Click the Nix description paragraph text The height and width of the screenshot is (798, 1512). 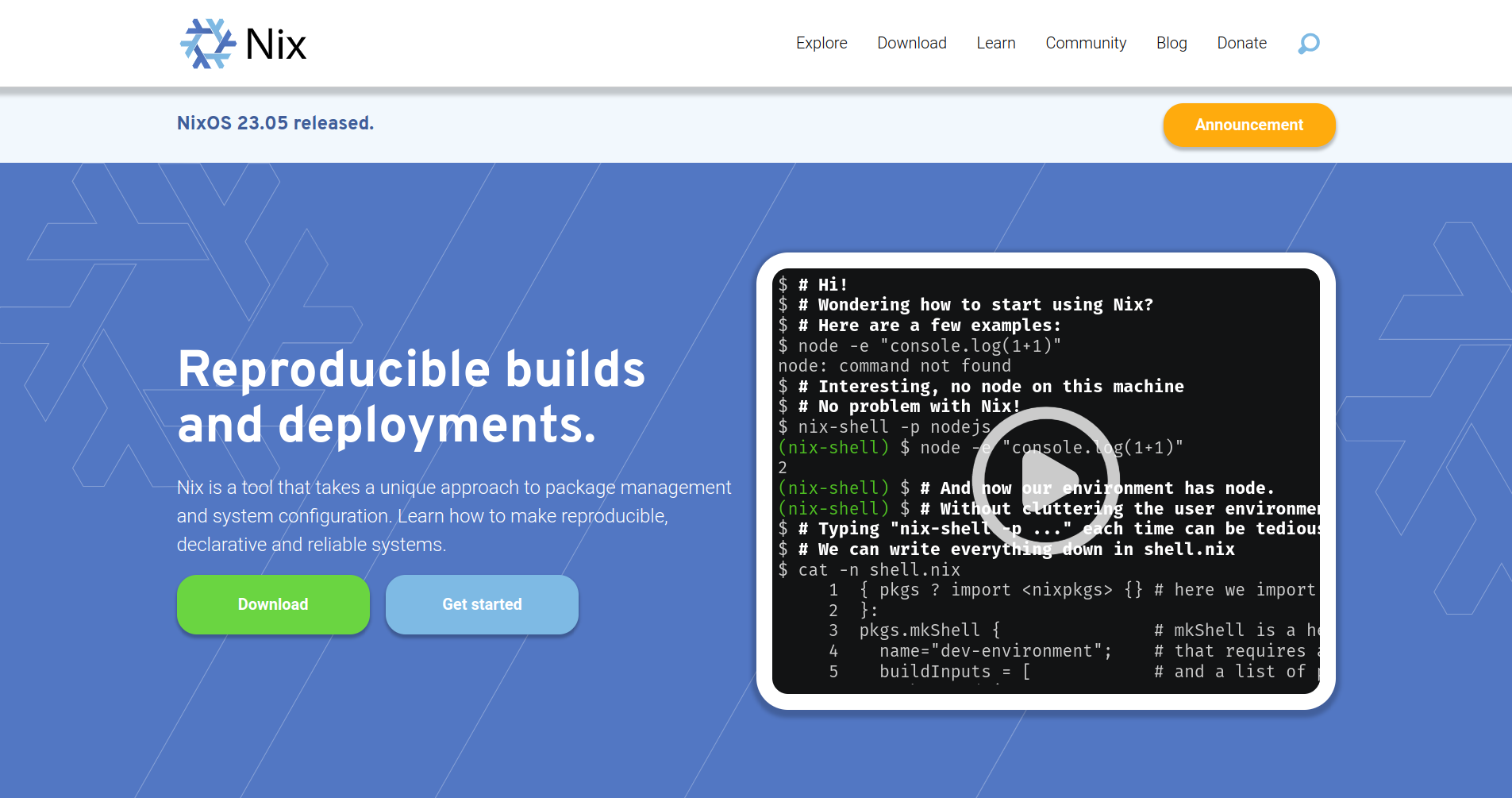point(453,516)
